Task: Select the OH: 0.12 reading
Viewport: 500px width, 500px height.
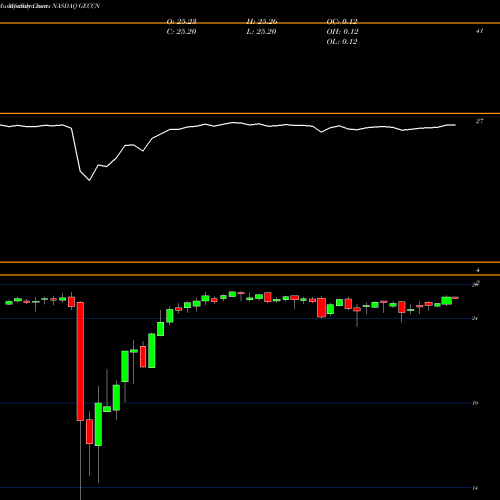Action: tap(342, 32)
